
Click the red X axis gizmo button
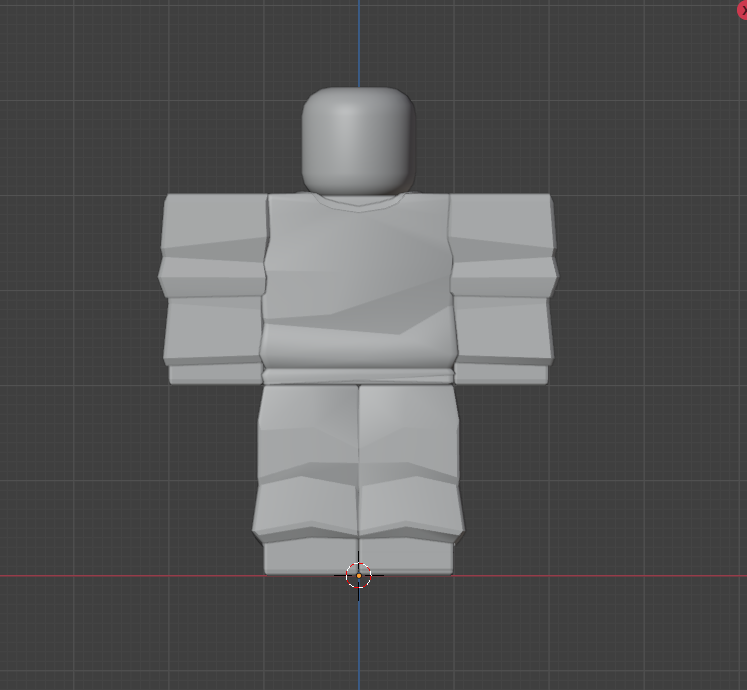point(742,9)
